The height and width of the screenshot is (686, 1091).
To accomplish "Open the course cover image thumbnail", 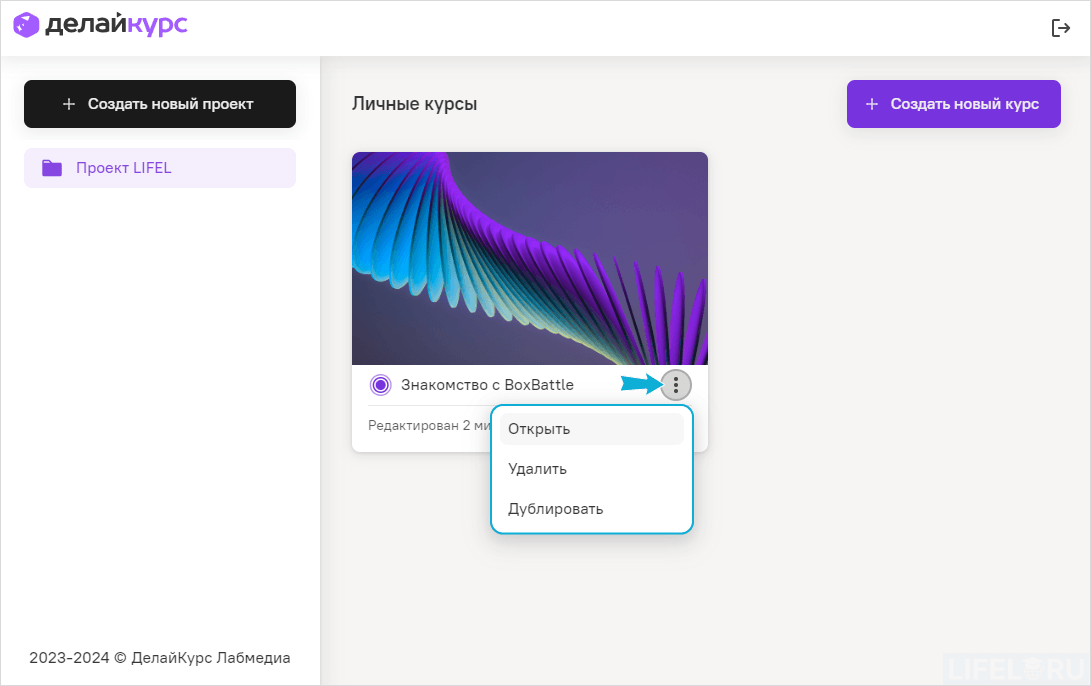I will (x=530, y=258).
